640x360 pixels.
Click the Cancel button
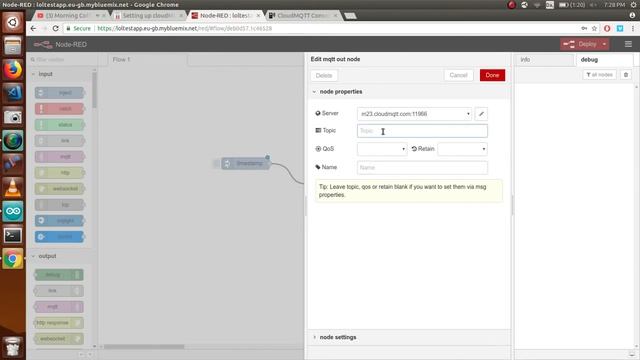pyautogui.click(x=458, y=75)
